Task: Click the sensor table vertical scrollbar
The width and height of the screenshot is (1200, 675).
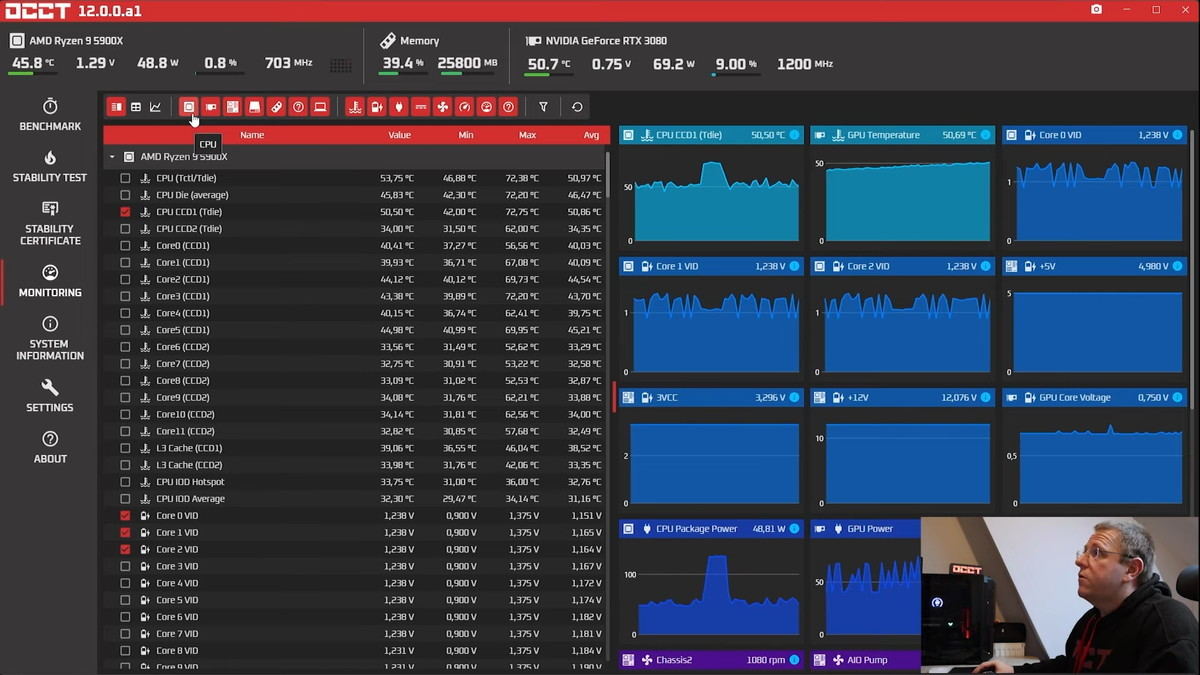Action: pyautogui.click(x=606, y=175)
